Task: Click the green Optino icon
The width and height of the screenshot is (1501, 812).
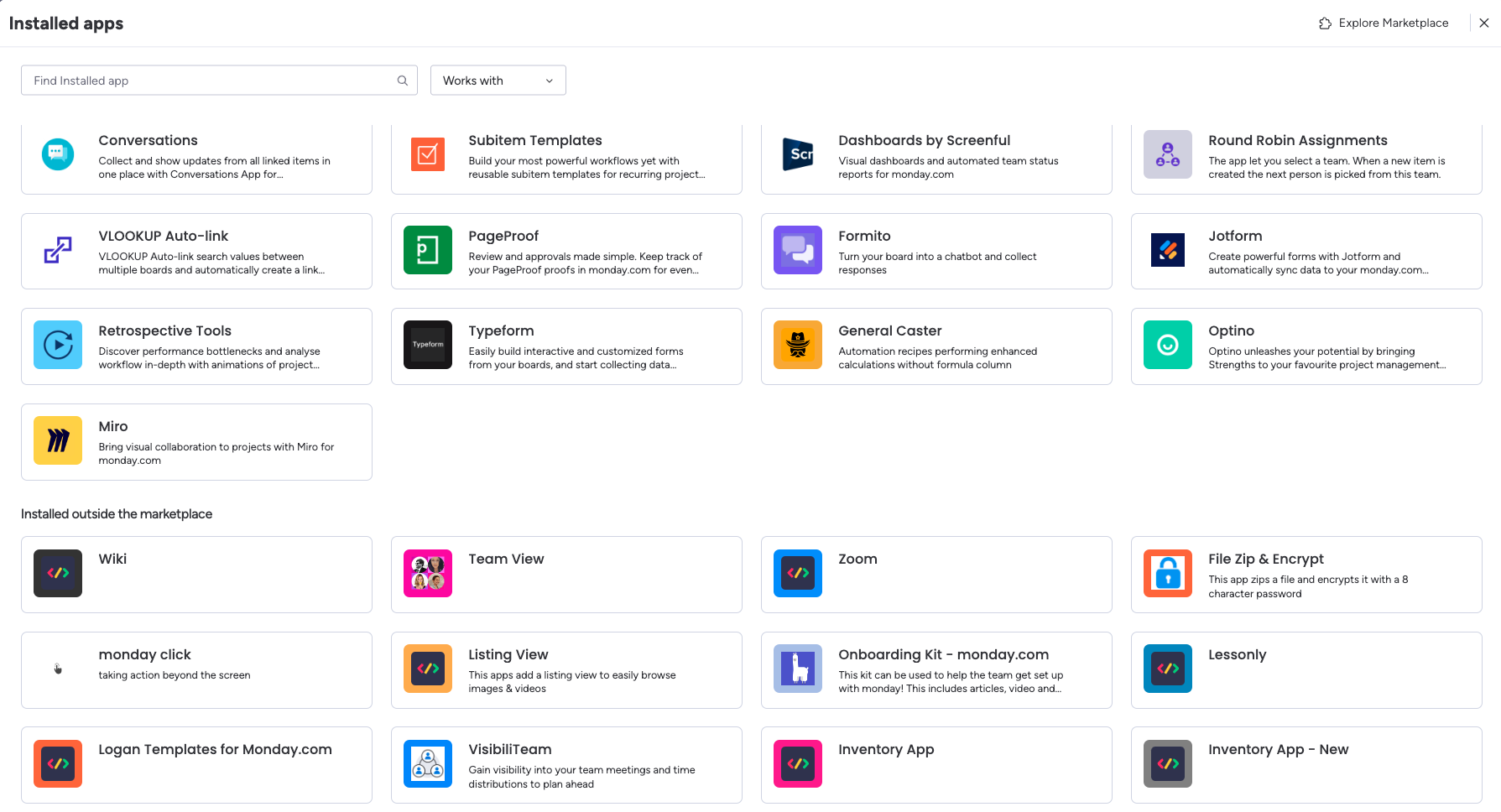Action: click(x=1168, y=345)
